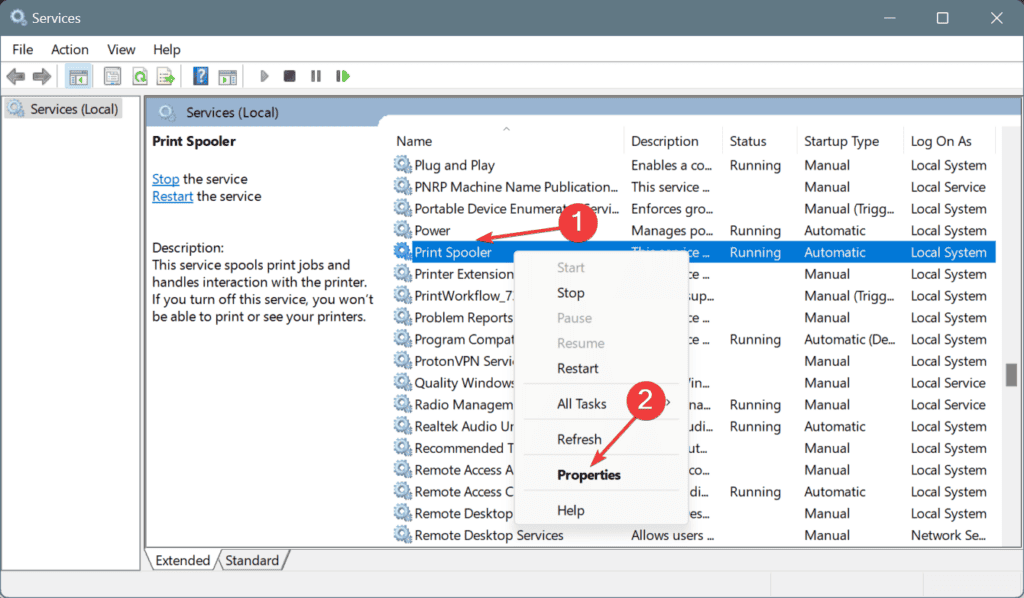Maximize the Services window
The height and width of the screenshot is (598, 1024).
pos(942,18)
